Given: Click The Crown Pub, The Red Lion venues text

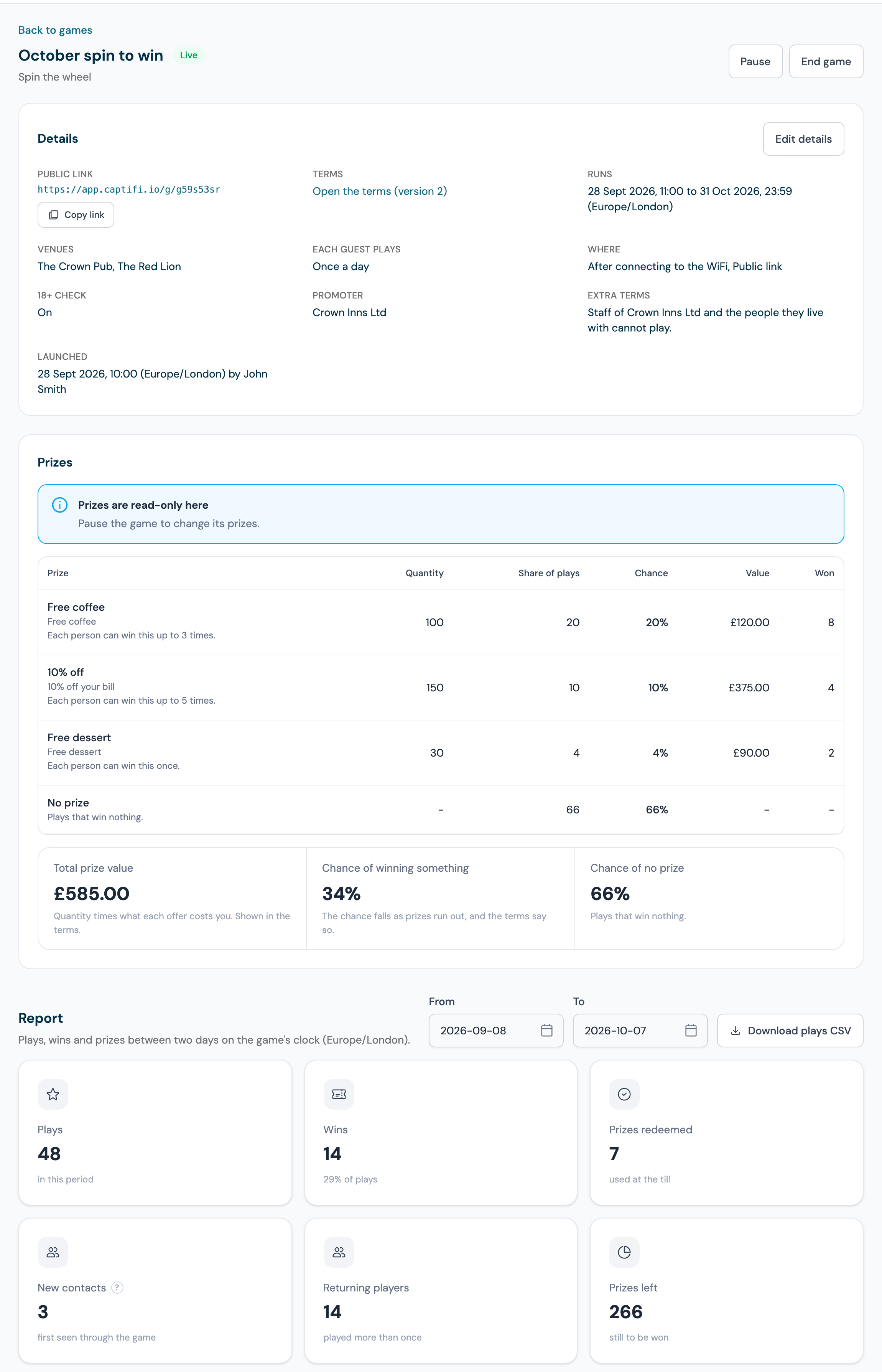Looking at the screenshot, I should 109,266.
